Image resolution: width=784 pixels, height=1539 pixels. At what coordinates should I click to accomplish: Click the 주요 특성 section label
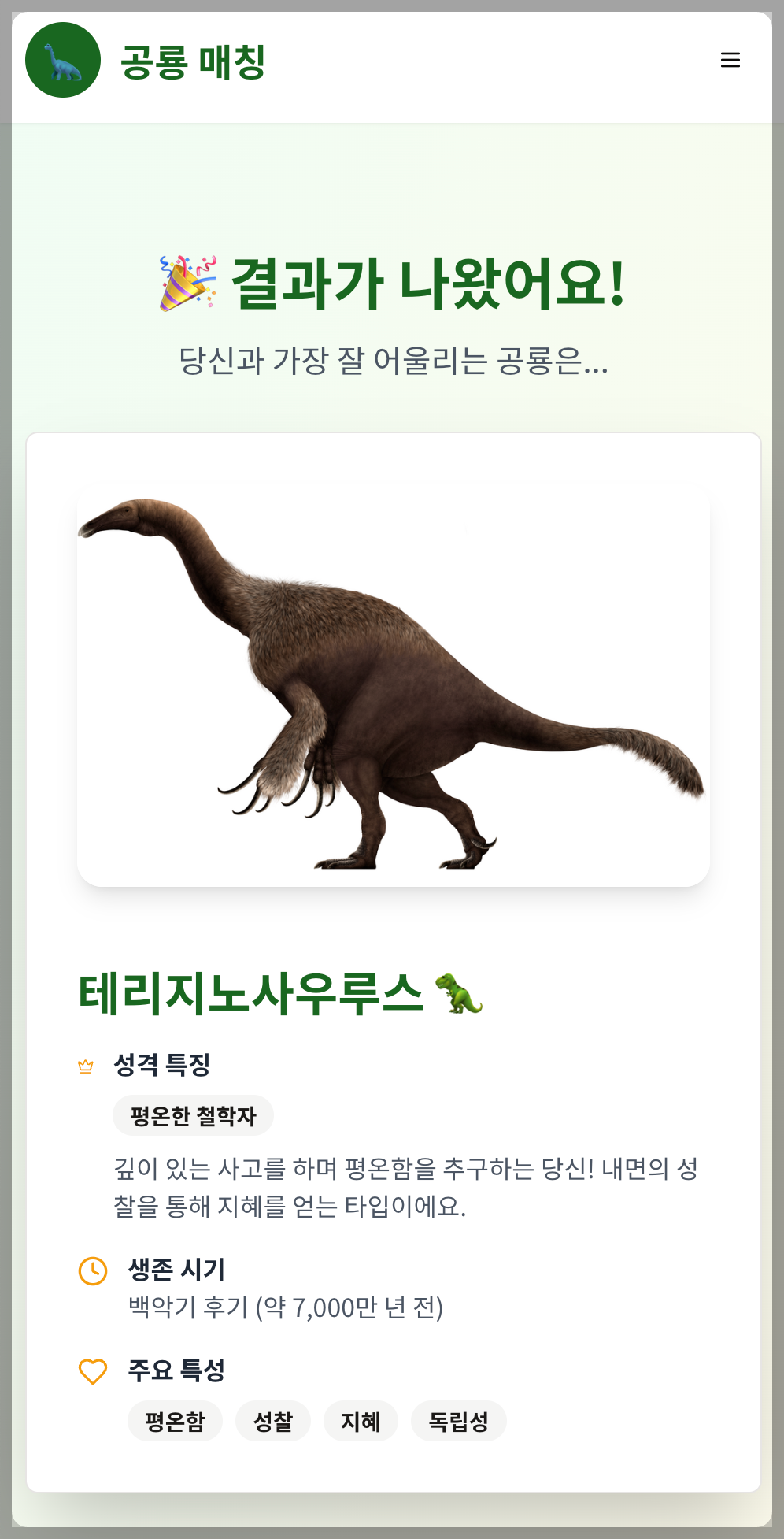[177, 1370]
